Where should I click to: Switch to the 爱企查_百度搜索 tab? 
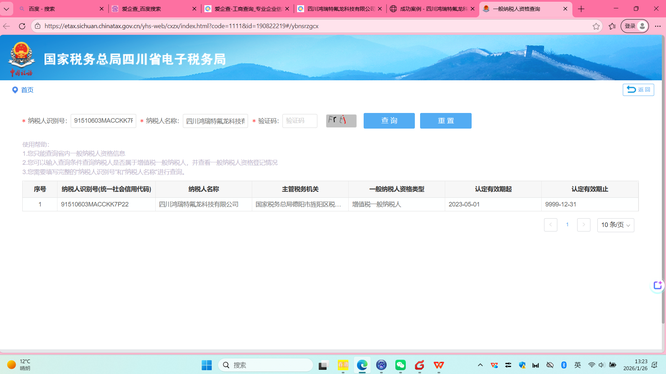152,8
